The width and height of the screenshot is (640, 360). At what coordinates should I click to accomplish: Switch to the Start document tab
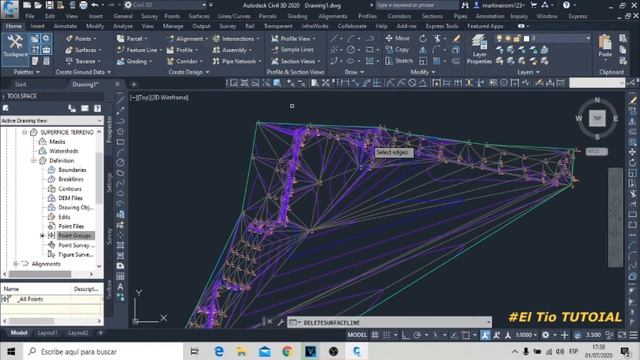(x=20, y=84)
